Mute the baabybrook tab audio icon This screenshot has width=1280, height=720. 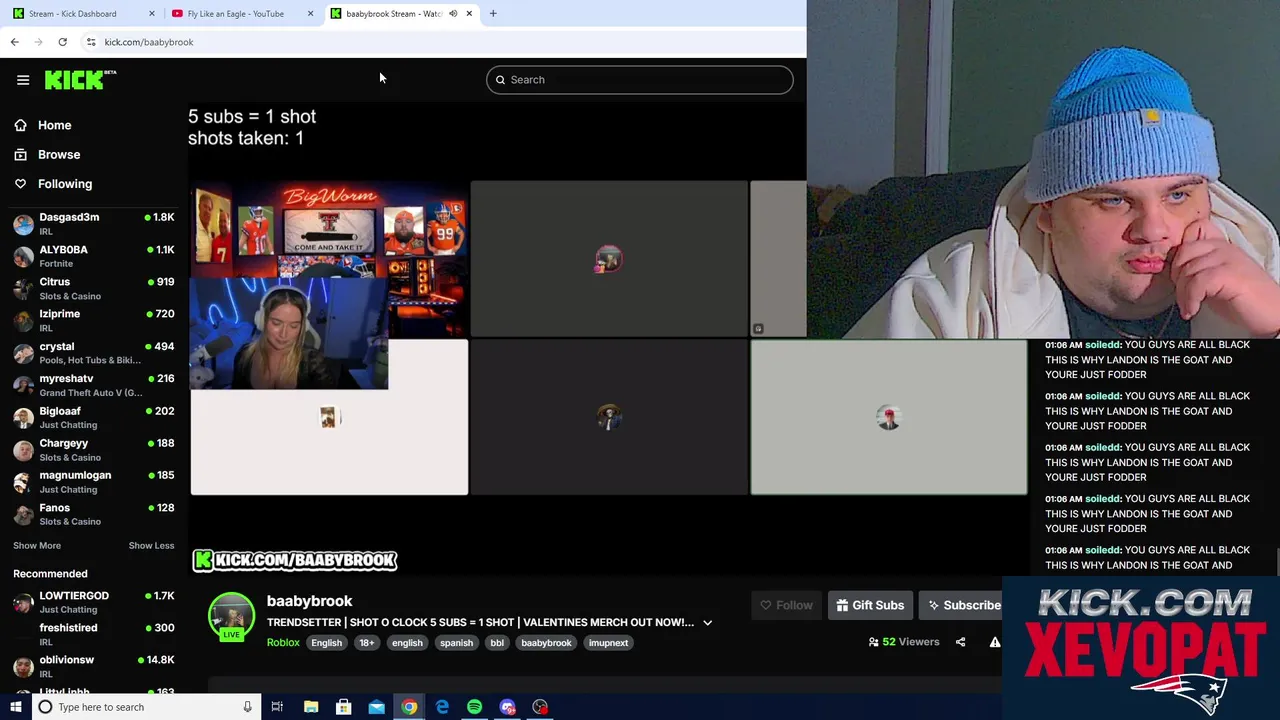click(x=453, y=14)
